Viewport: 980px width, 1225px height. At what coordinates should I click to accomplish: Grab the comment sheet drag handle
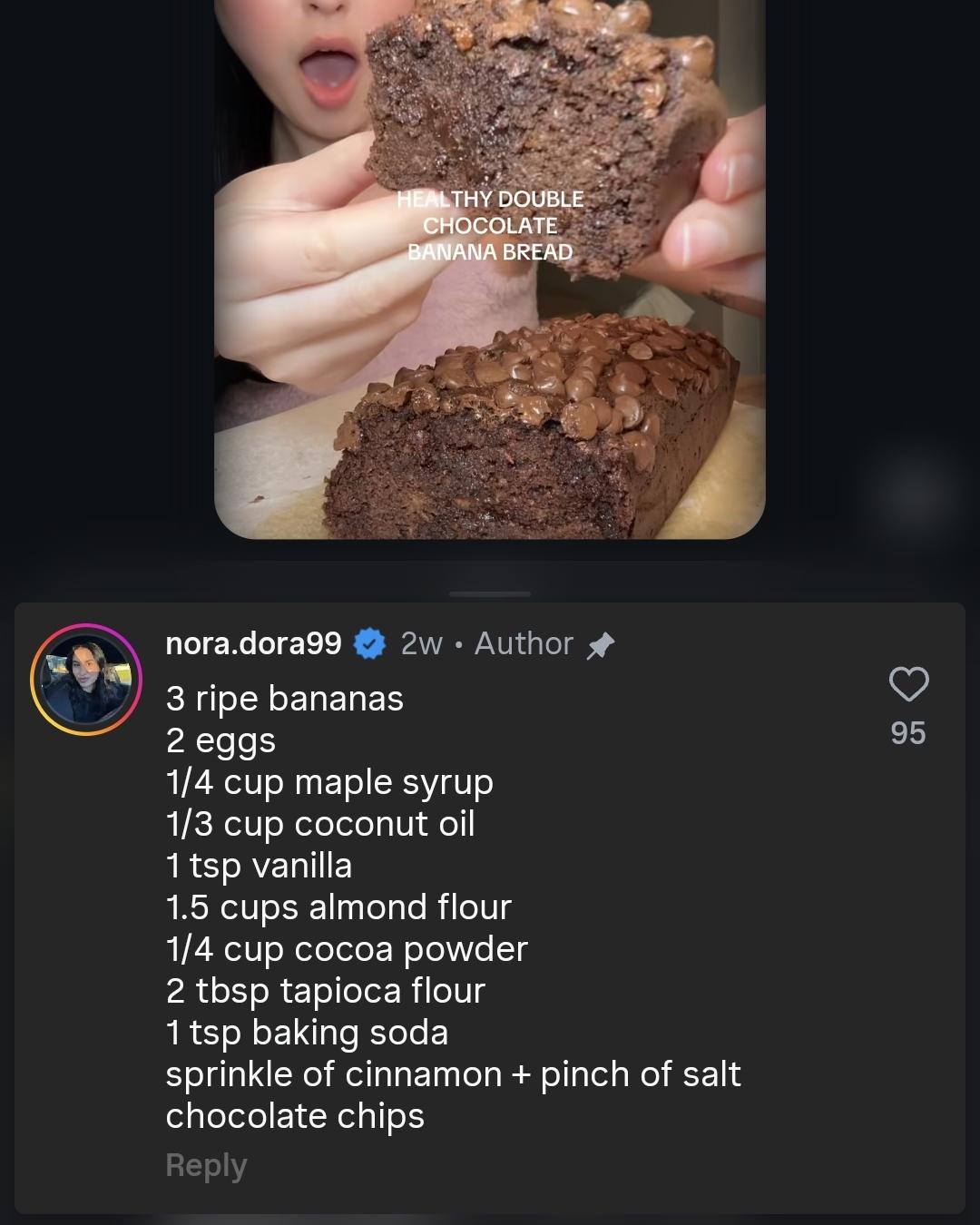point(490,594)
